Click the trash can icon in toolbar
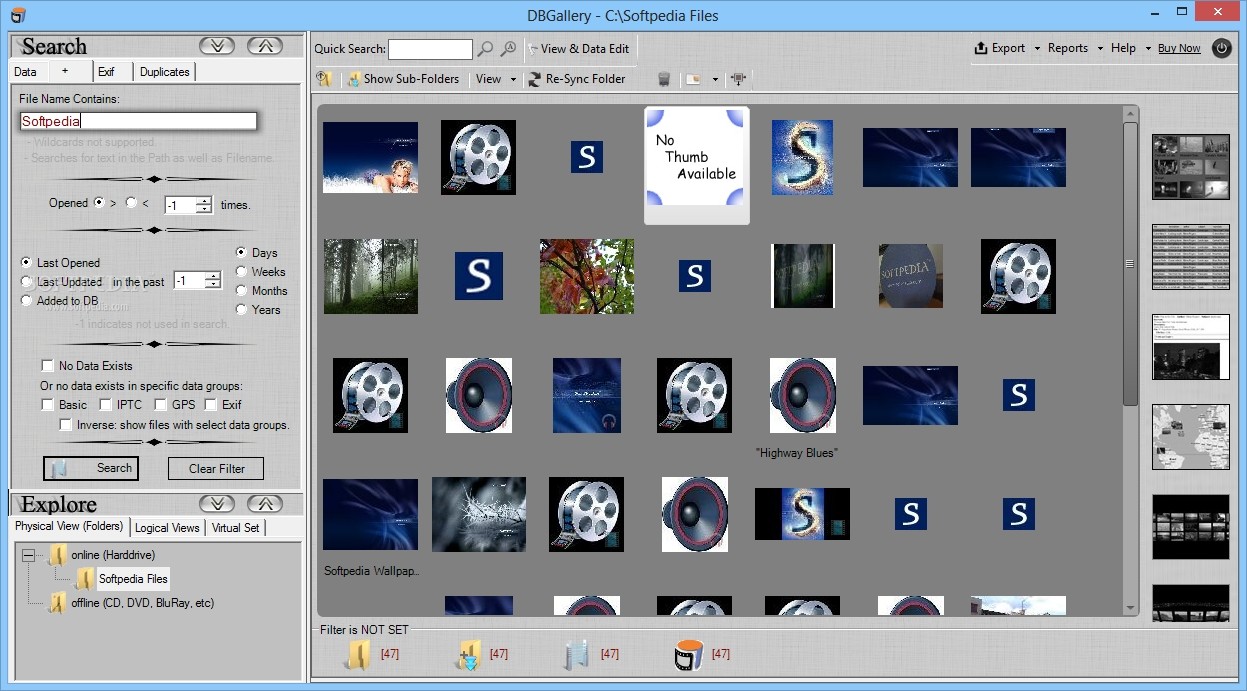Image resolution: width=1247 pixels, height=691 pixels. [x=664, y=79]
